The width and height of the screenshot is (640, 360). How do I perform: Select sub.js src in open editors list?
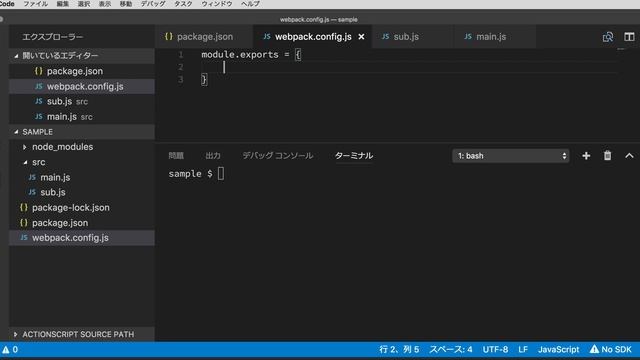82,101
